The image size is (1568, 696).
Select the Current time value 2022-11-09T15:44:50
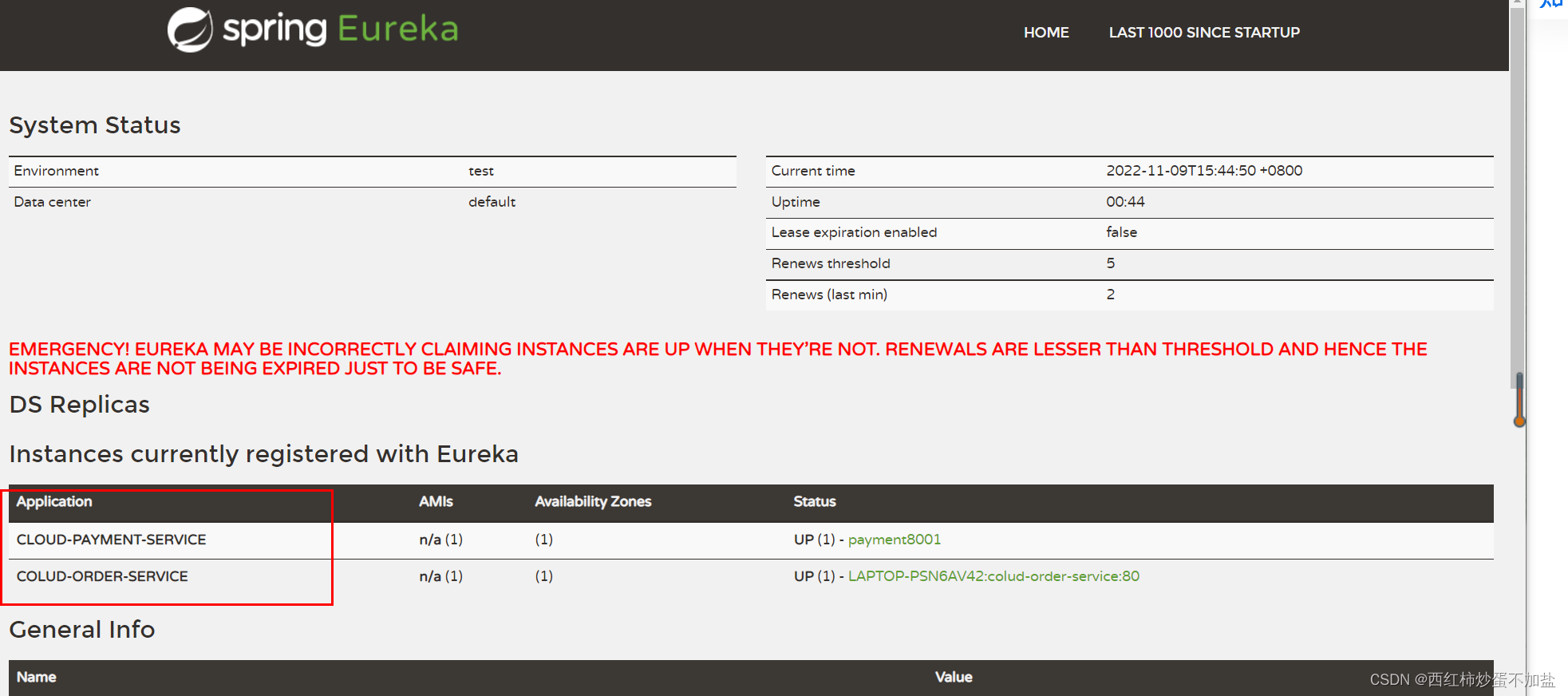tap(1204, 171)
